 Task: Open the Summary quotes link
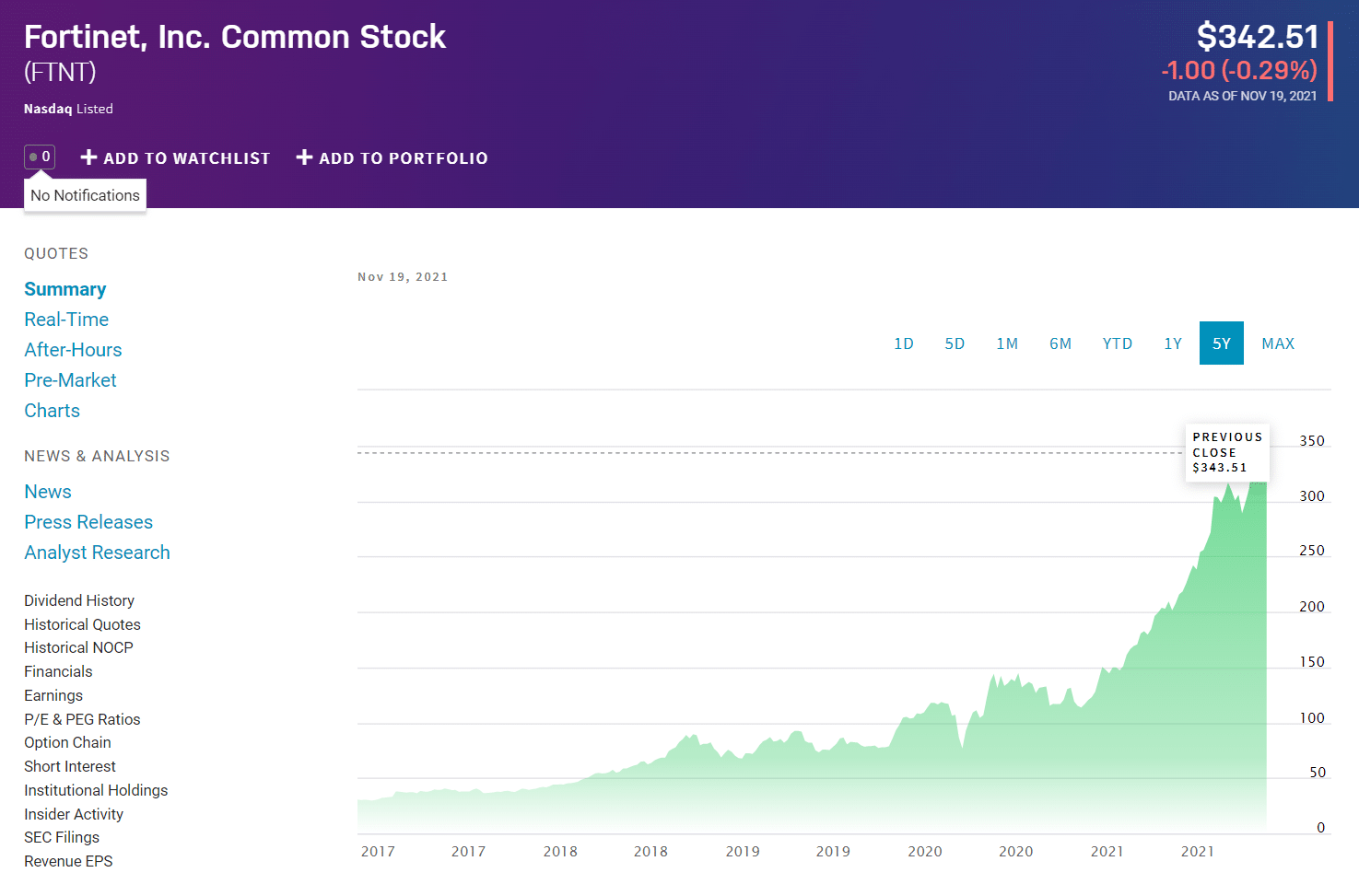[x=65, y=289]
